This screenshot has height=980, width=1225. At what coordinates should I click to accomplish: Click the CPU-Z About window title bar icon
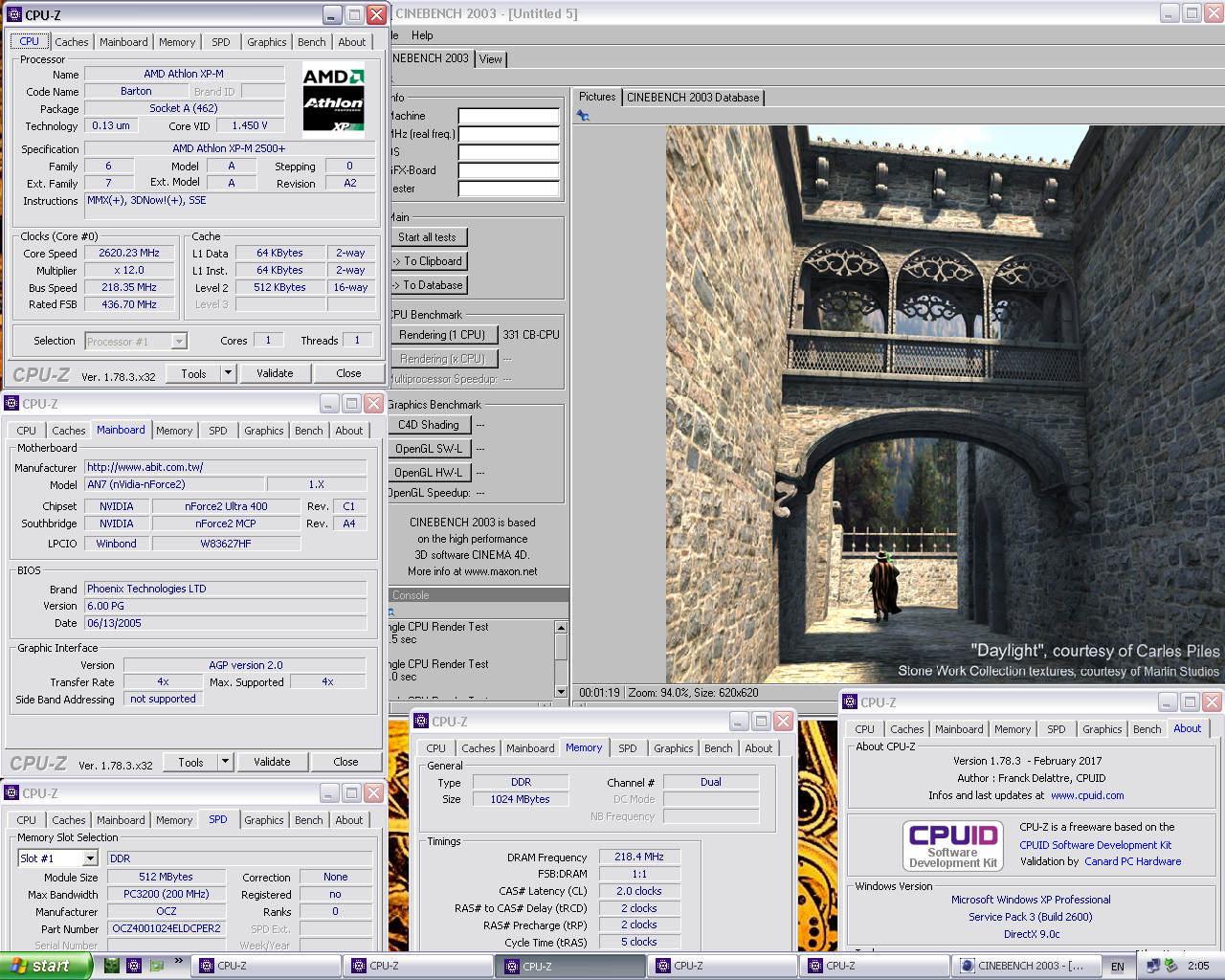coord(850,702)
